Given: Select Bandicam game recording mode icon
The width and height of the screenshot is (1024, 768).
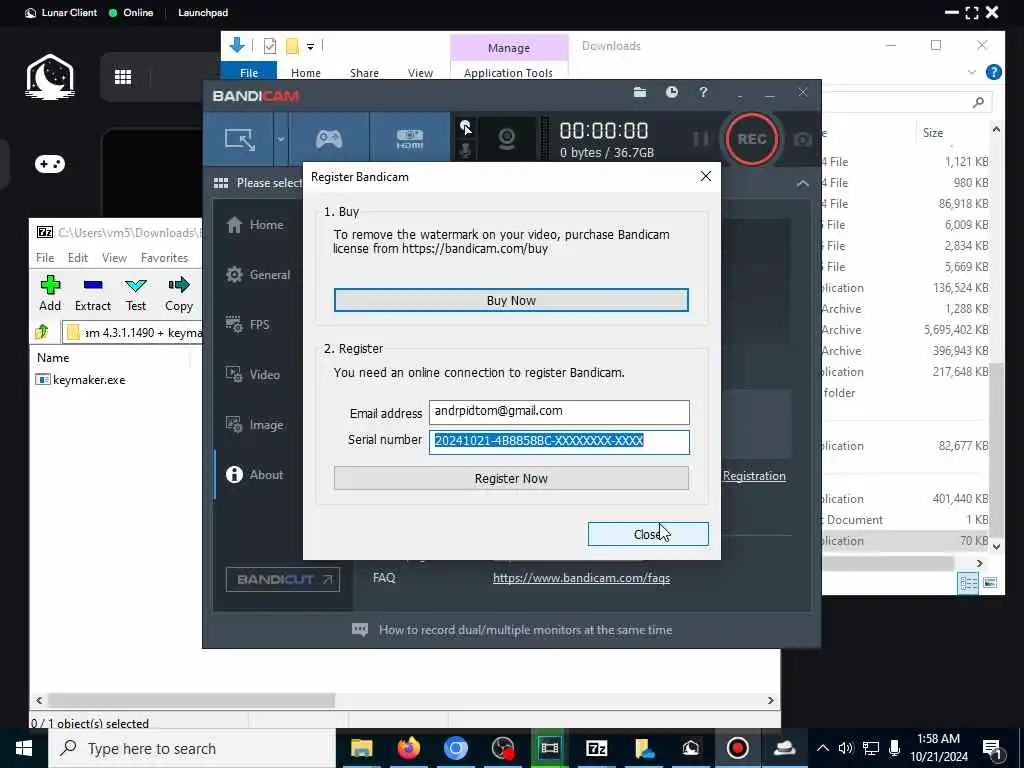Looking at the screenshot, I should [x=329, y=139].
